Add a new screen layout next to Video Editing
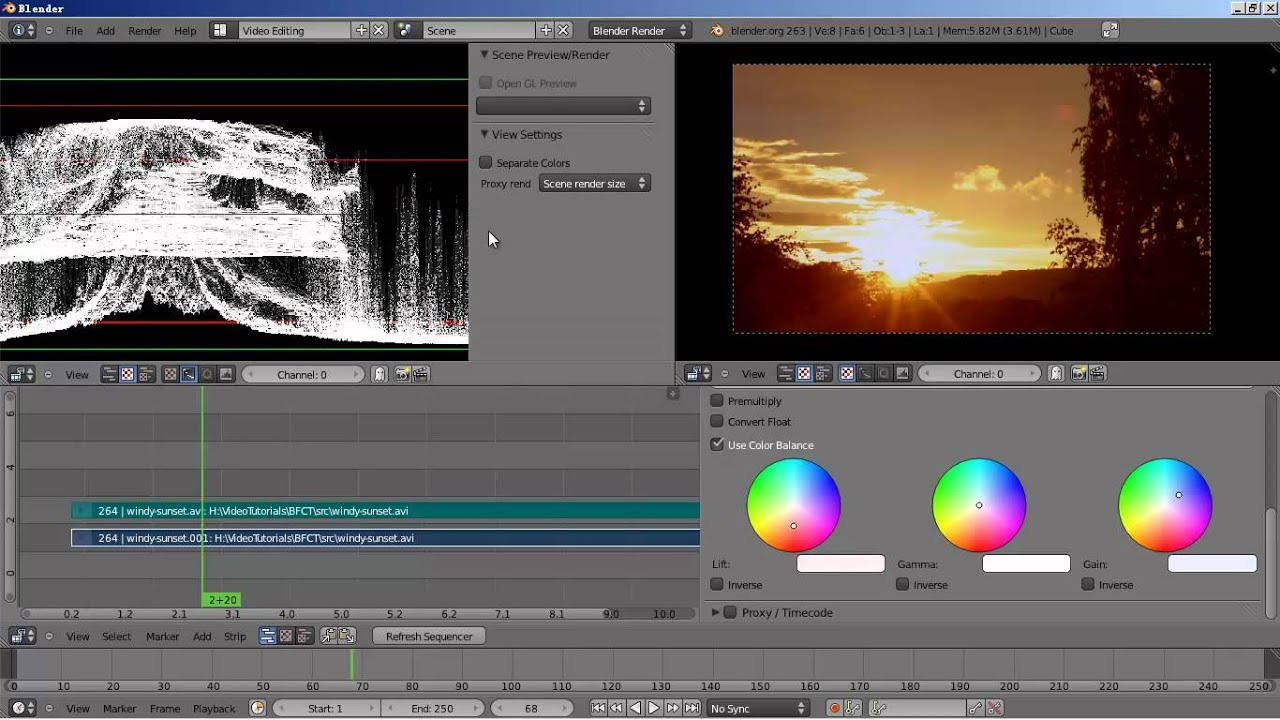1280x720 pixels. 362,30
